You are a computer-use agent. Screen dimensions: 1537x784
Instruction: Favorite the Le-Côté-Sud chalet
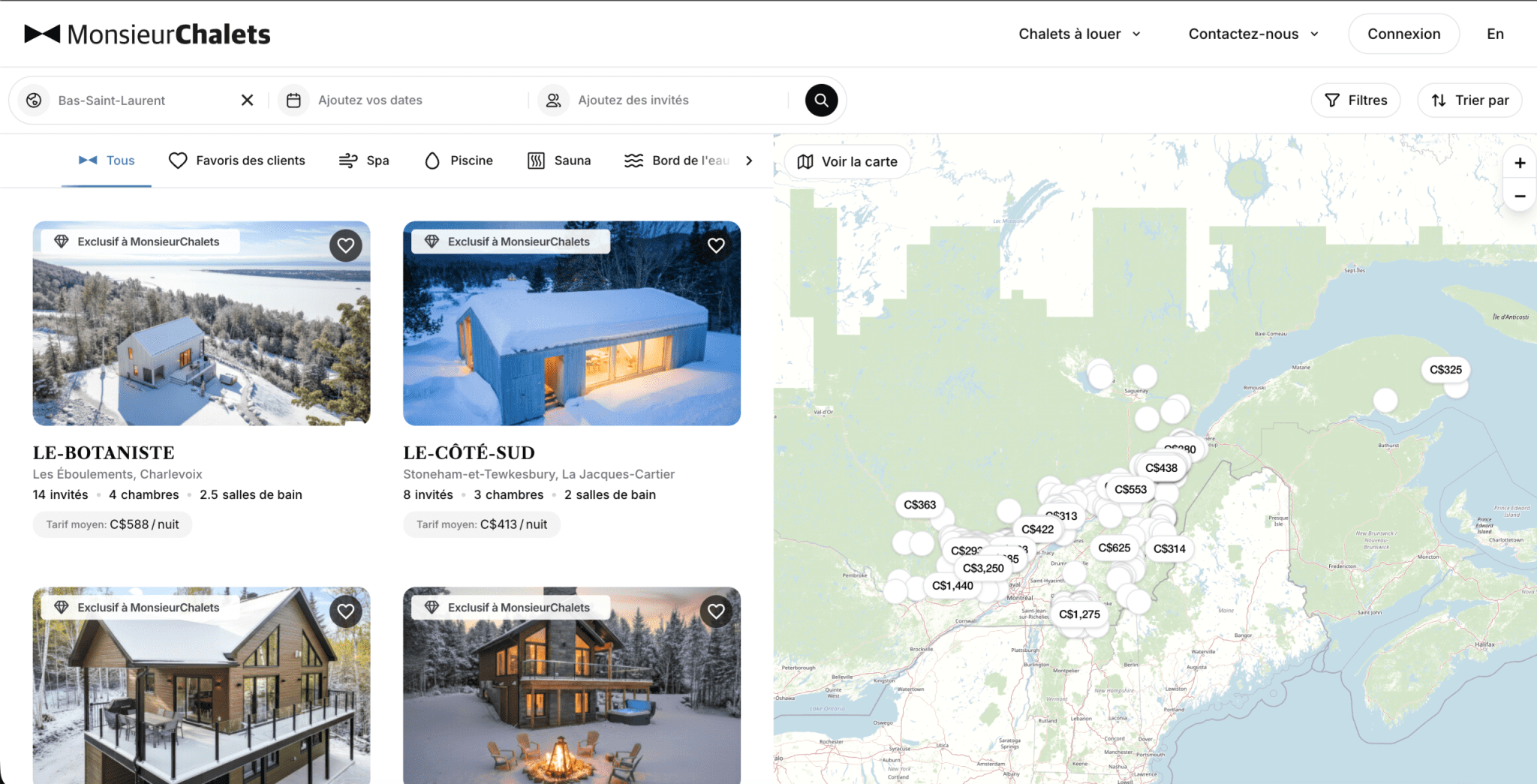click(x=716, y=245)
